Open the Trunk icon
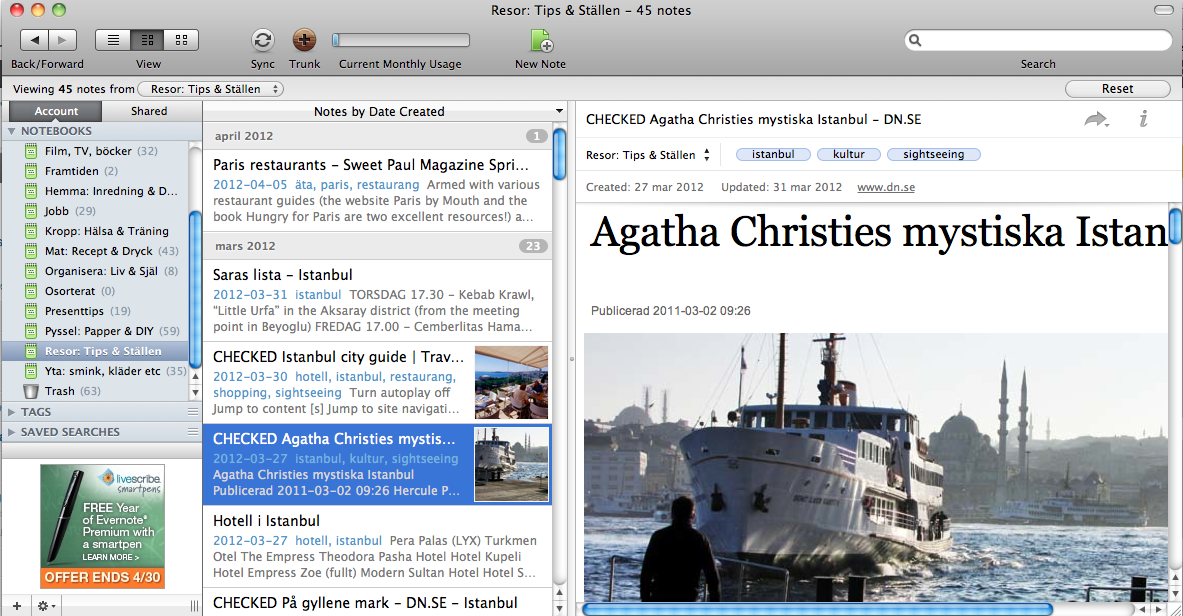Screen dimensions: 1183x616 point(304,40)
